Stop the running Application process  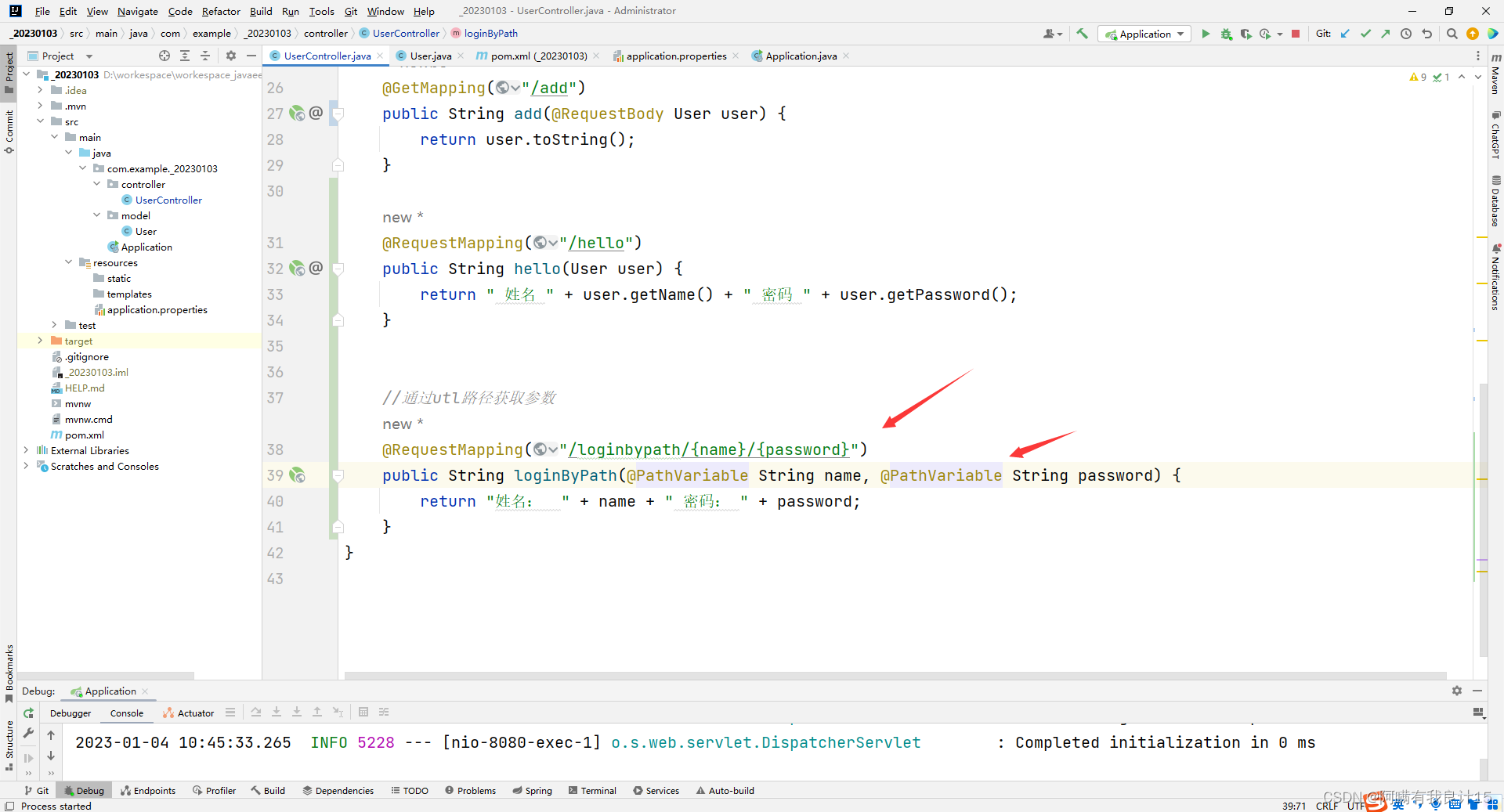(x=1296, y=34)
